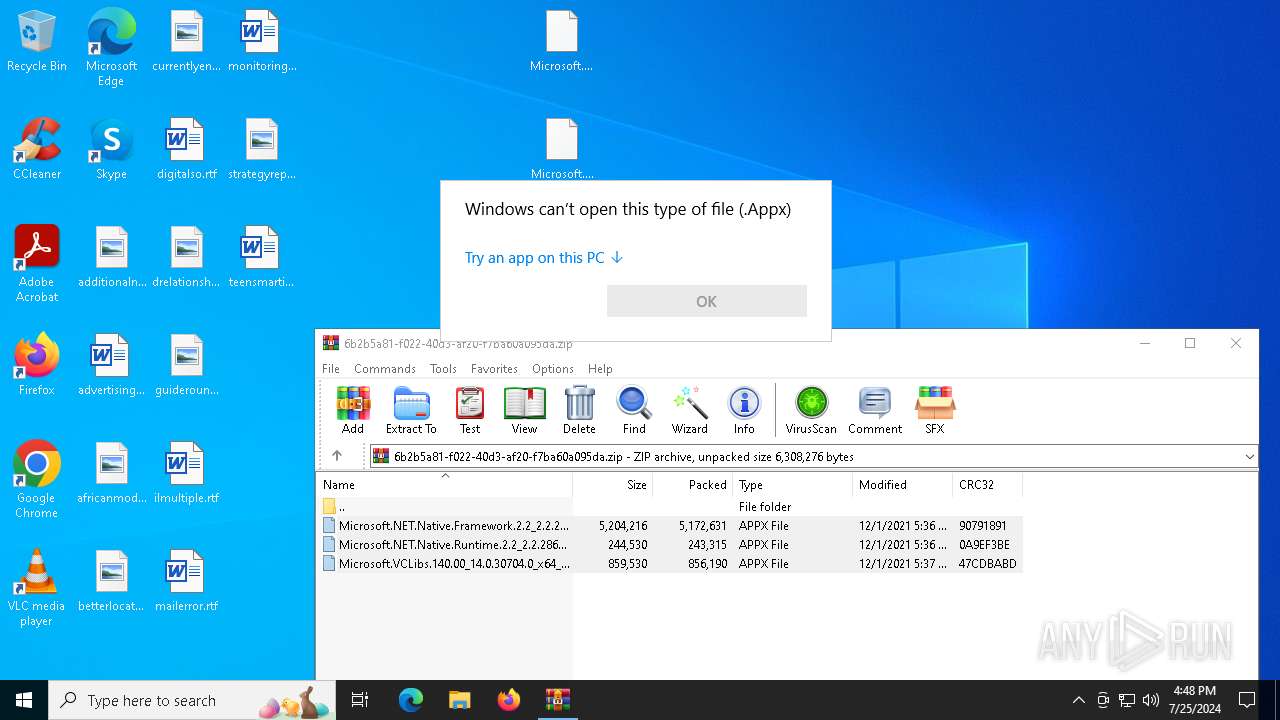Select mailerror.rtf desktop file
This screenshot has width=1280, height=720.
tap(186, 582)
